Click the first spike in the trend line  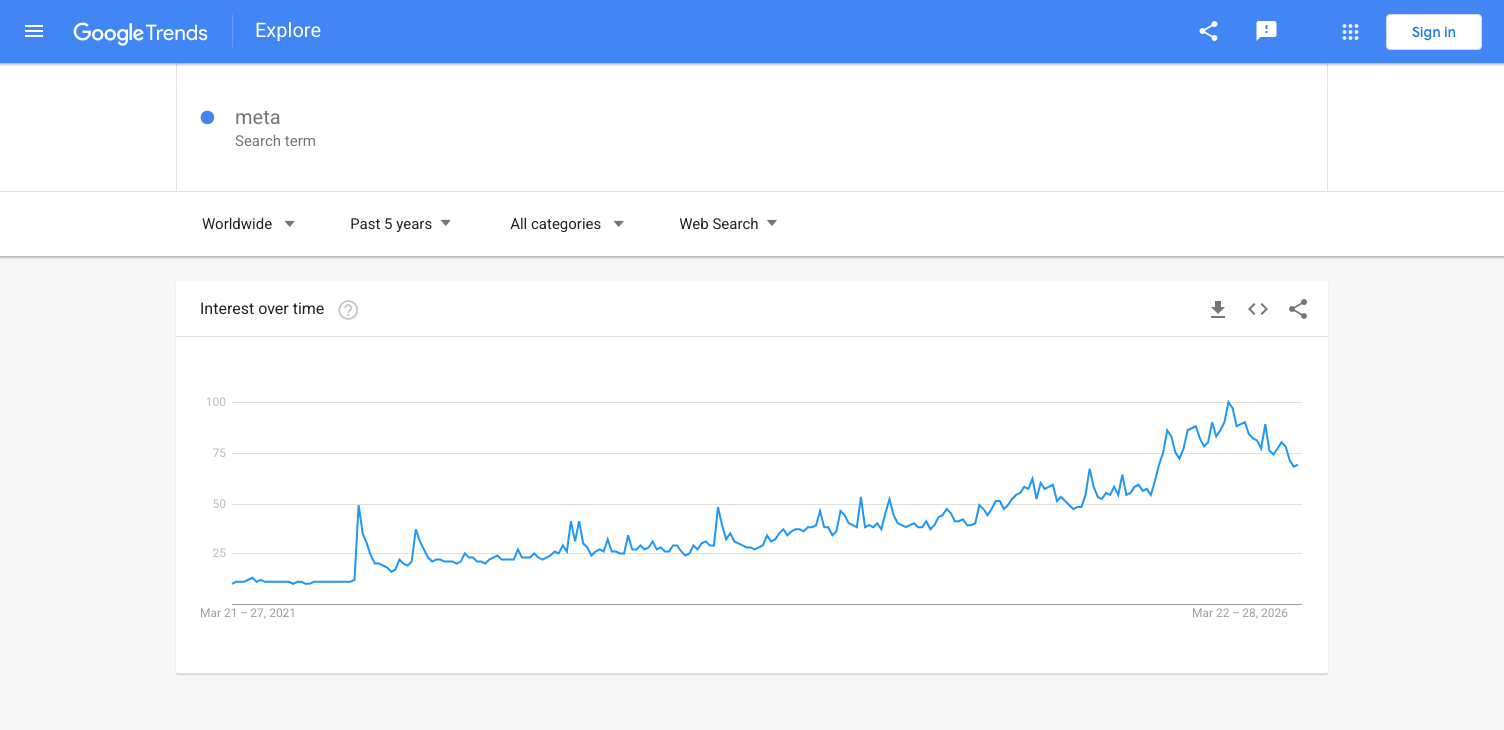point(359,507)
